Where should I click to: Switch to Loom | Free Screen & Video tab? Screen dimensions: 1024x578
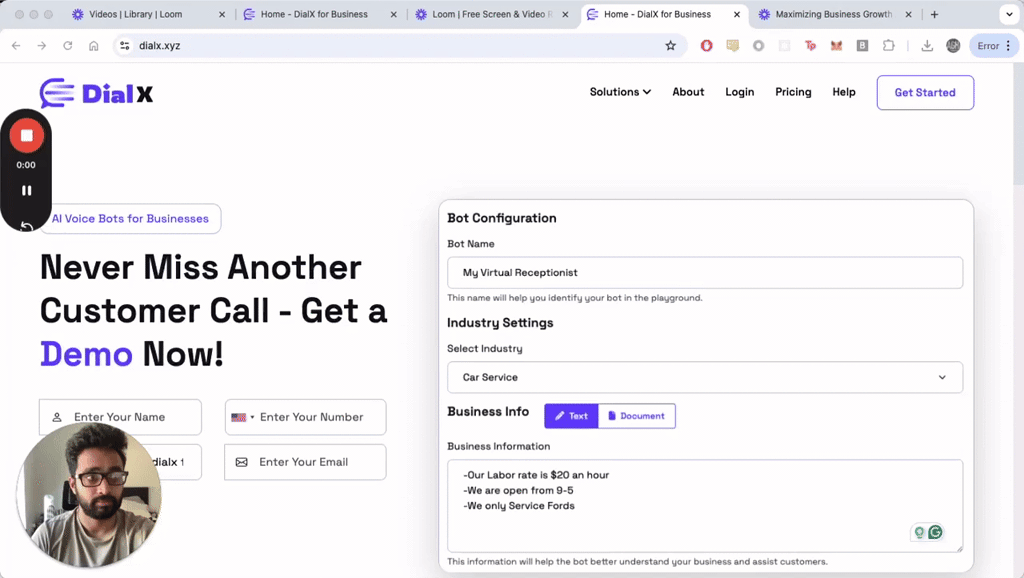[492, 14]
